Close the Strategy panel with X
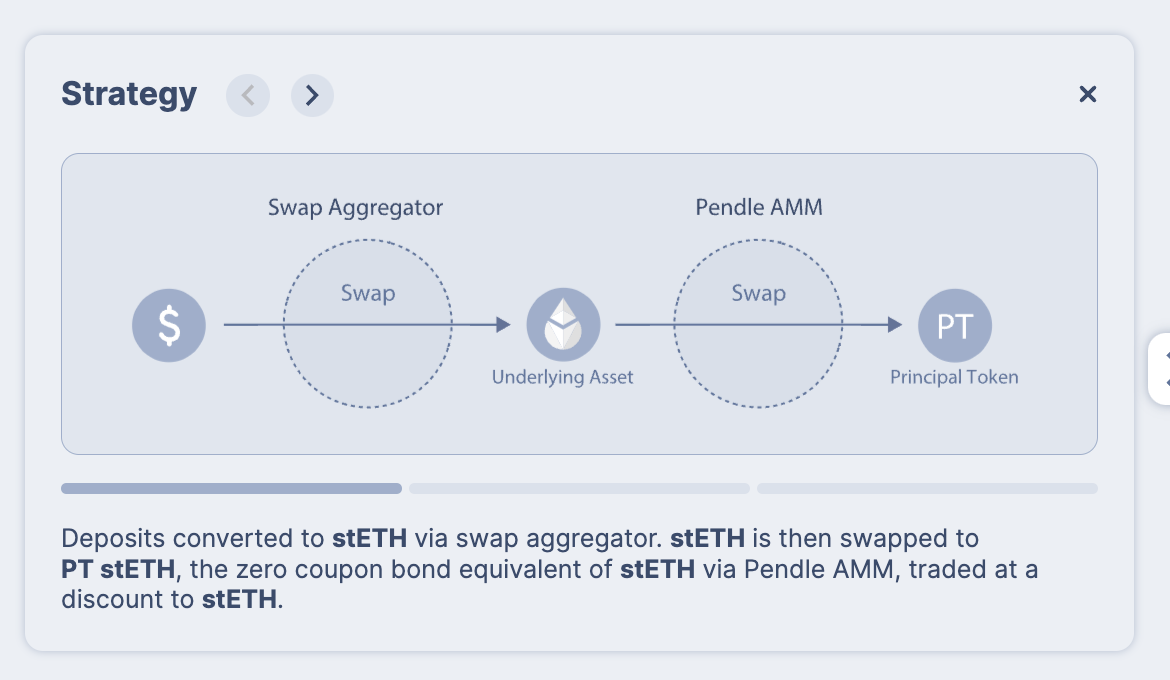1170x680 pixels. (1088, 94)
